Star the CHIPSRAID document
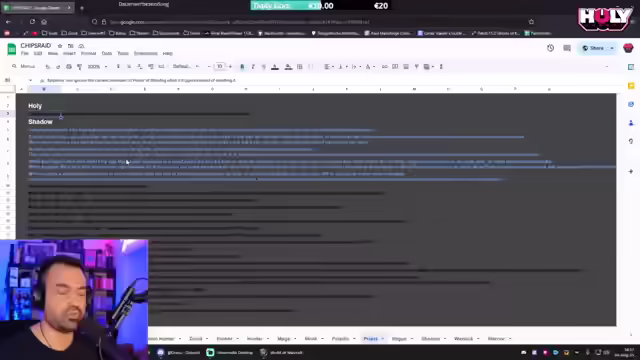 (60, 46)
